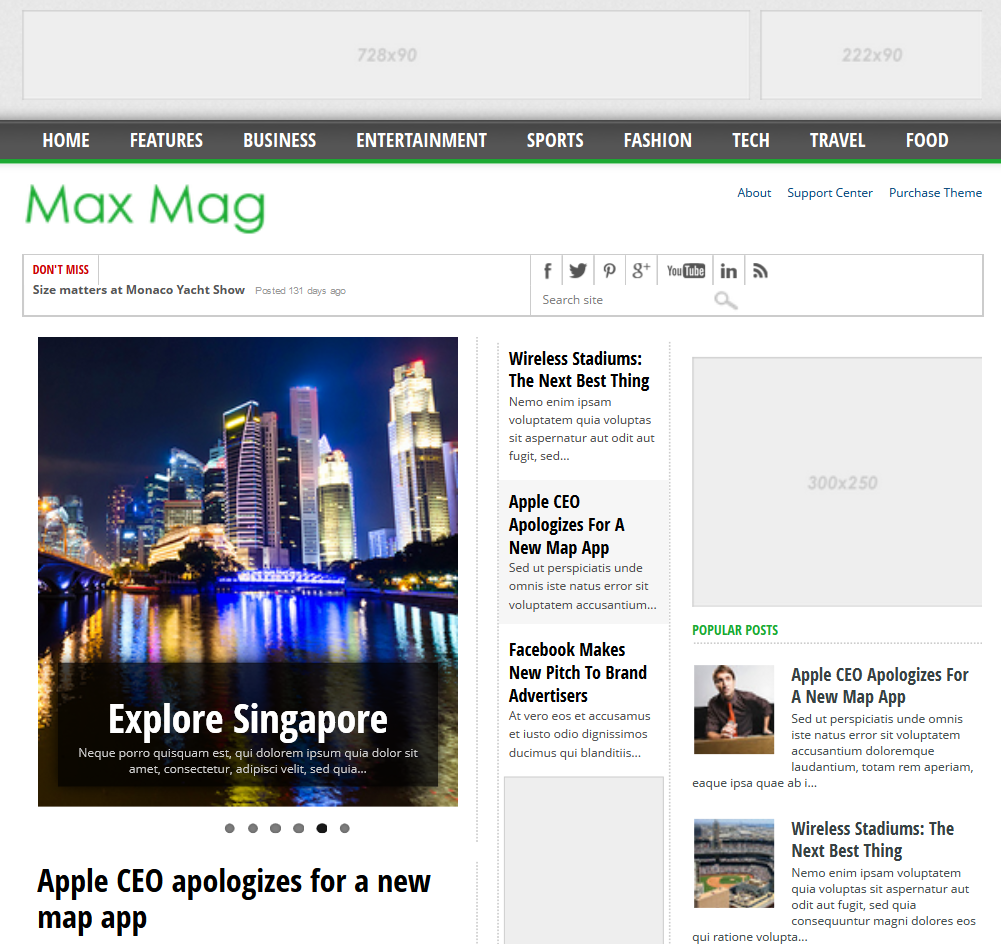Open the Food menu item
The width and height of the screenshot is (1001, 944).
pos(927,140)
